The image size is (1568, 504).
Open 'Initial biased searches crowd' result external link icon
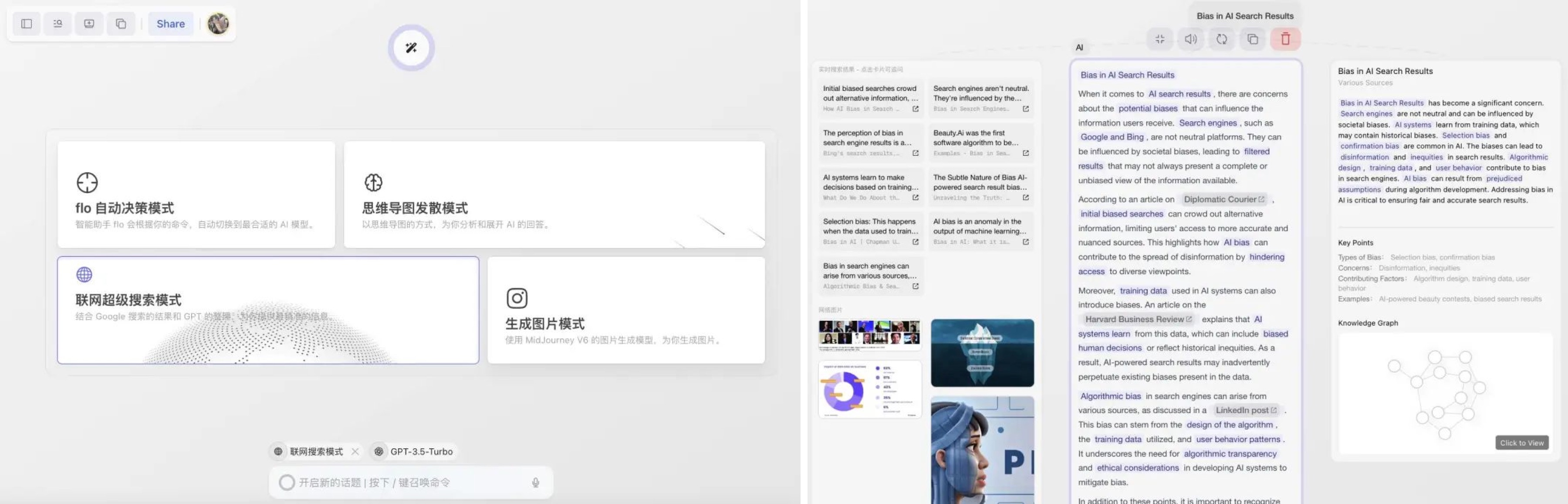[916, 109]
